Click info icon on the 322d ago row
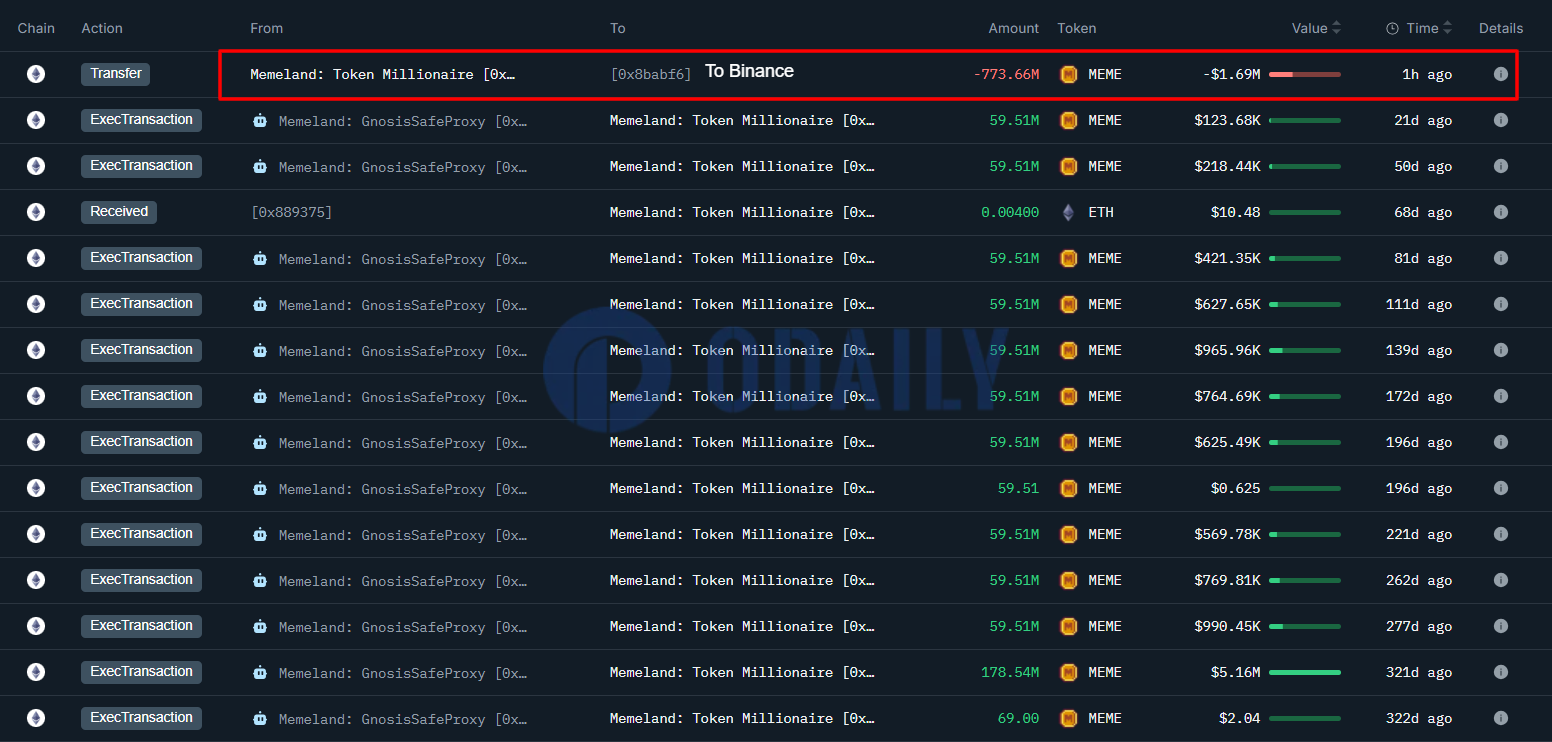The height and width of the screenshot is (742, 1552). coord(1500,718)
